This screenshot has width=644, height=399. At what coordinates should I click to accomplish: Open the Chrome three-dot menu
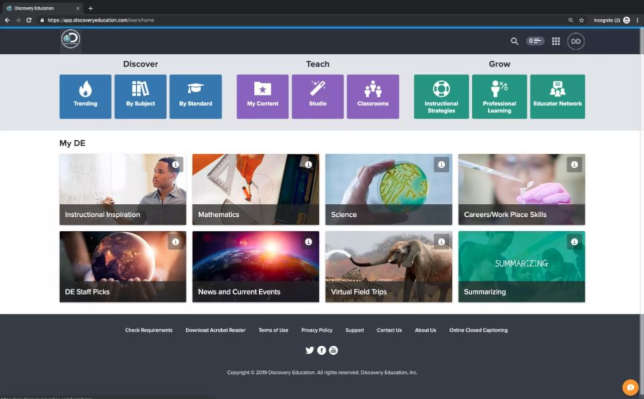tap(637, 20)
